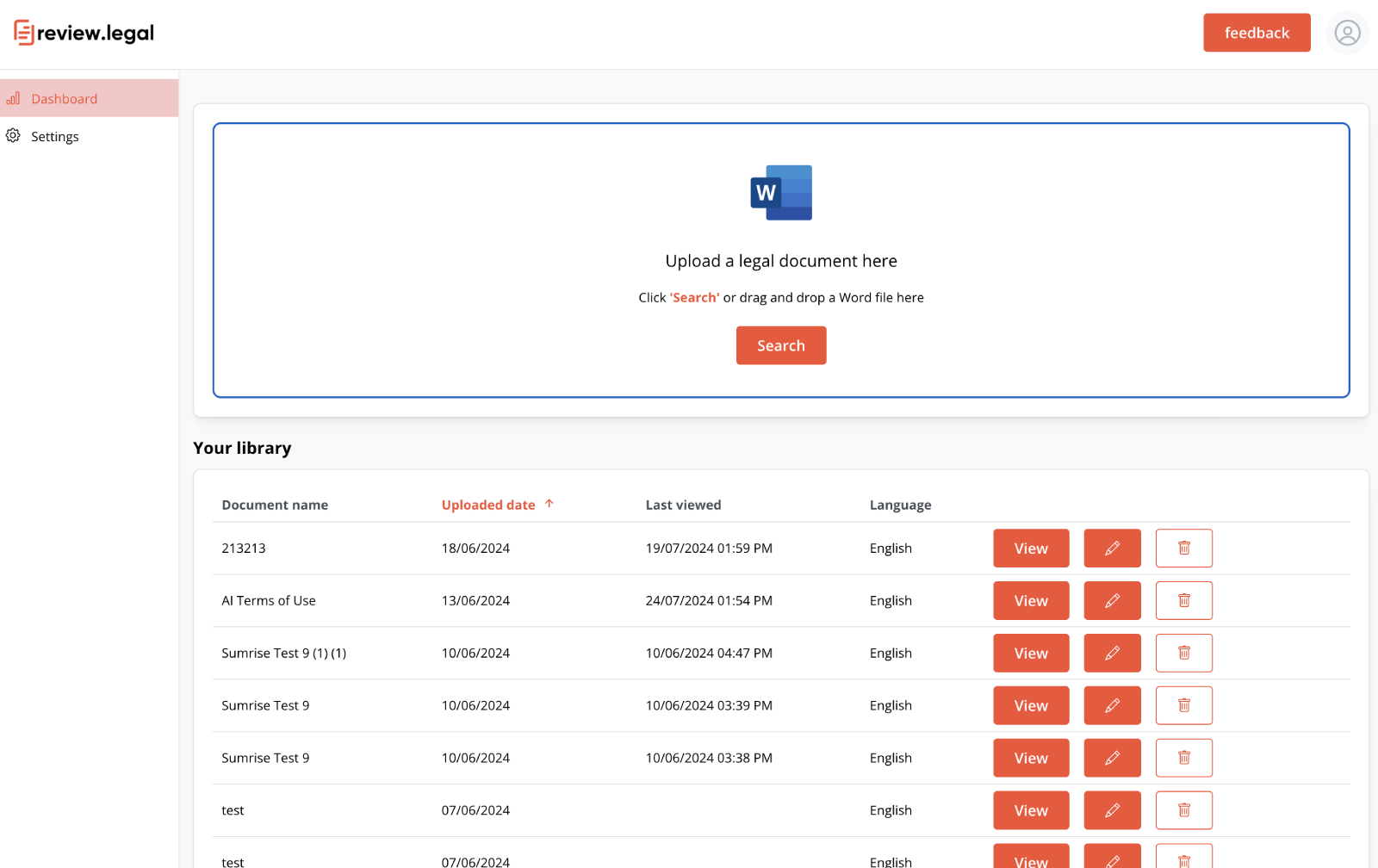Image resolution: width=1378 pixels, height=868 pixels.
Task: Click the 'Search' text in upload instructions
Action: (x=694, y=297)
